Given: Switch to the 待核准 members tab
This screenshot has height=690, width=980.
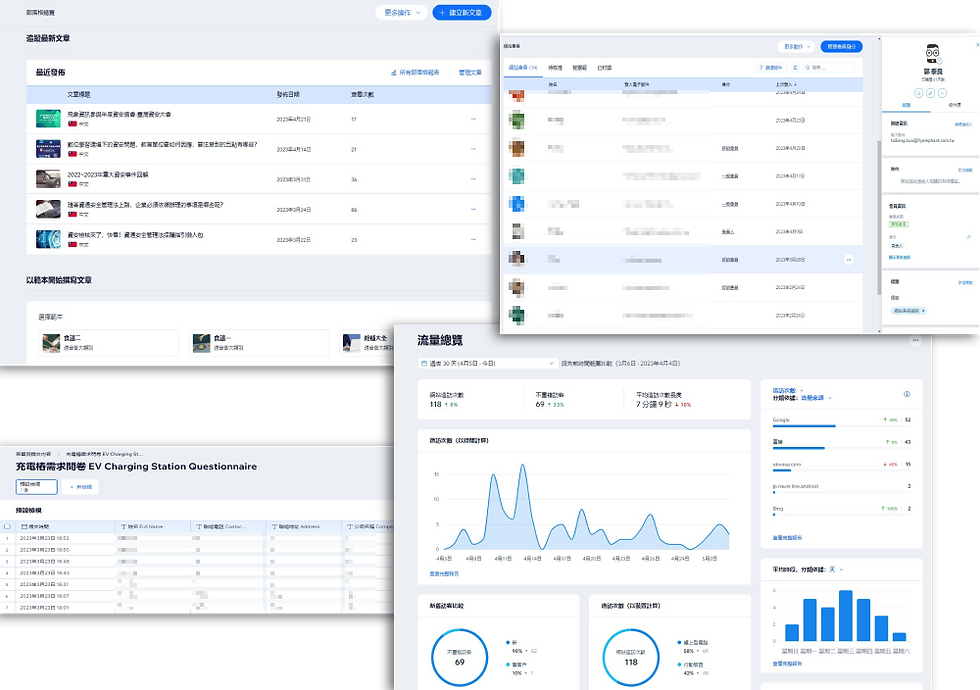Looking at the screenshot, I should (x=555, y=68).
